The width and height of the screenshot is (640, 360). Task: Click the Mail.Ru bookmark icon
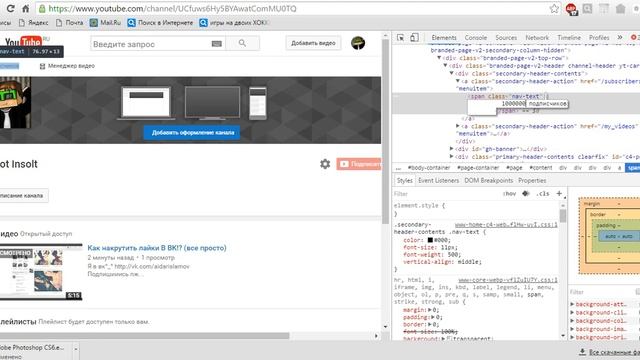94,22
